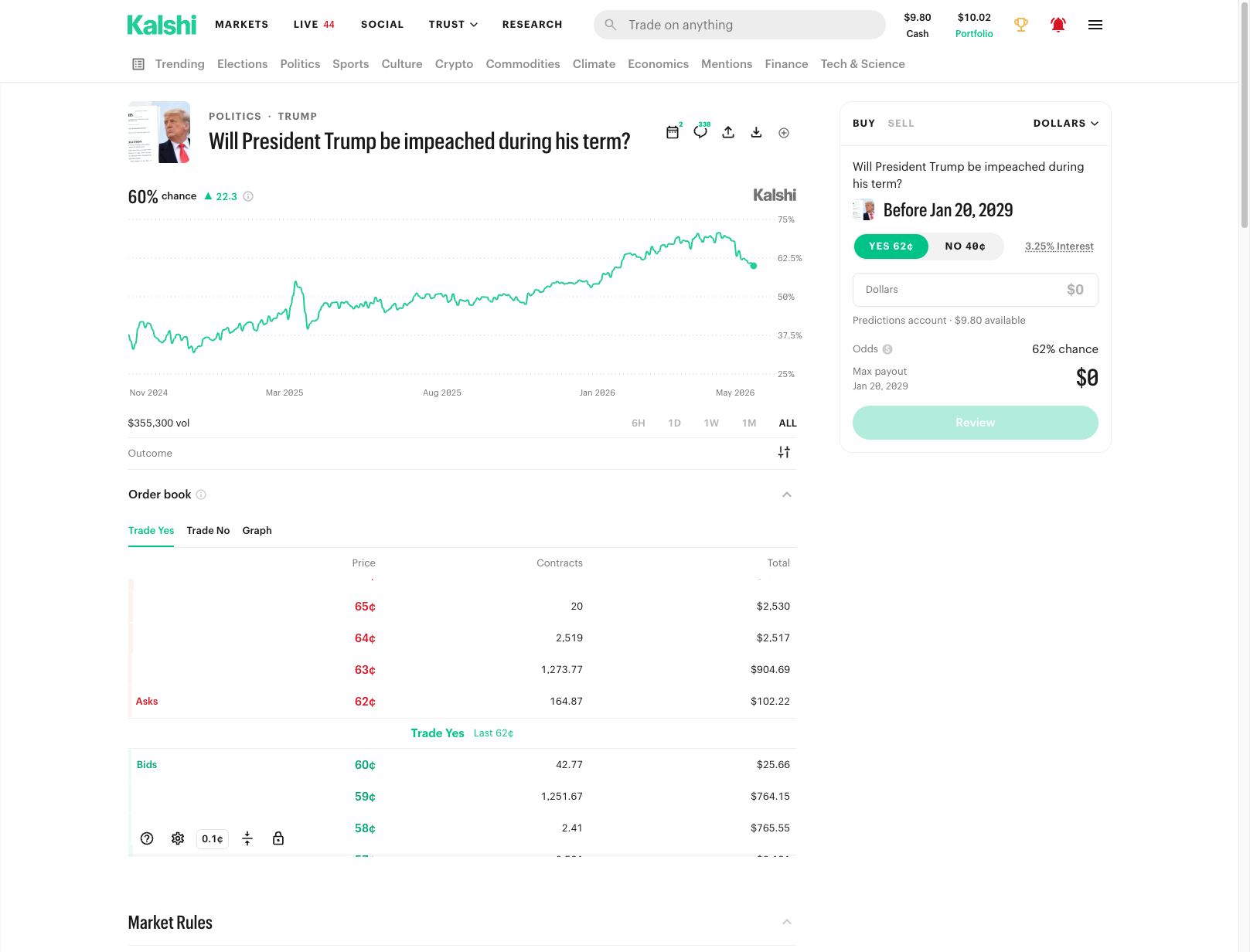Screen dimensions: 1250x952
Task: Browse the Tech & Science category
Action: pos(863,64)
